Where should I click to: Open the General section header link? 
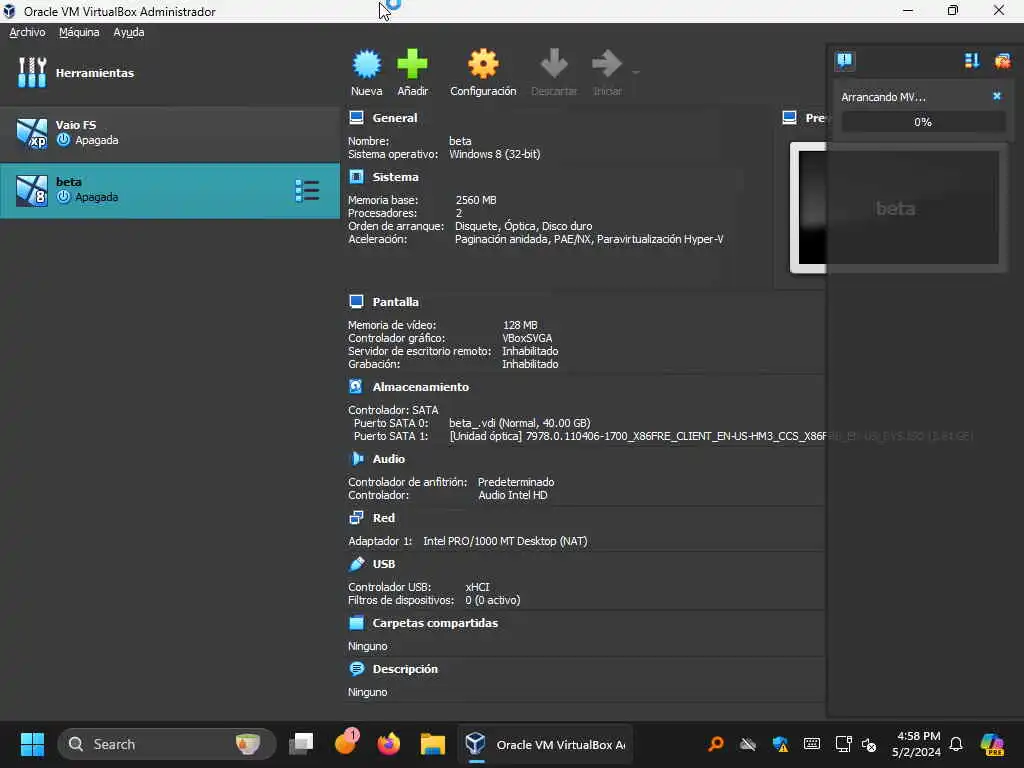point(394,118)
